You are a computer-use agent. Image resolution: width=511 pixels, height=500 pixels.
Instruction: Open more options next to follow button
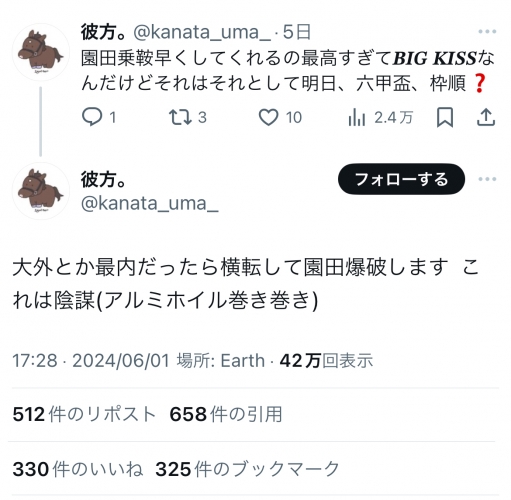tap(487, 179)
